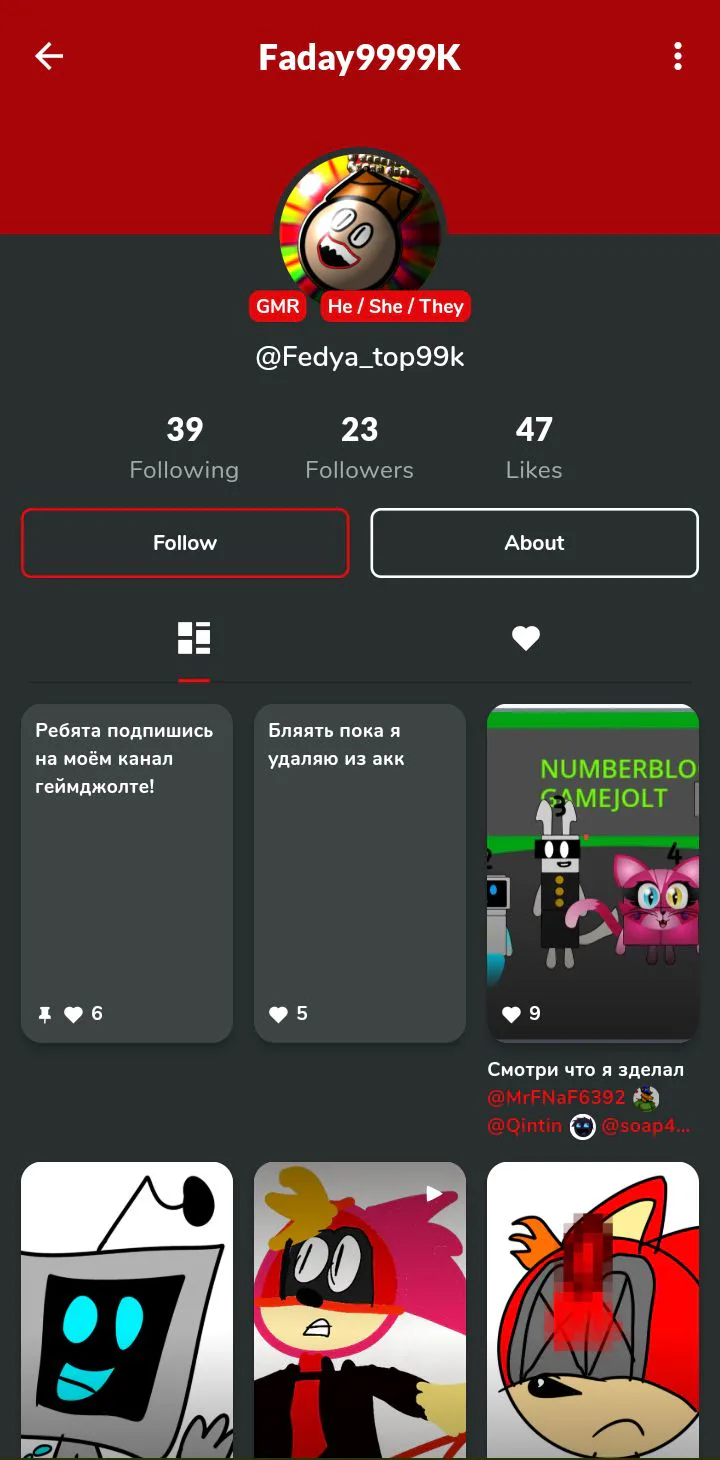Switch to the liked posts heart tab
The width and height of the screenshot is (720, 1460).
pyautogui.click(x=526, y=638)
